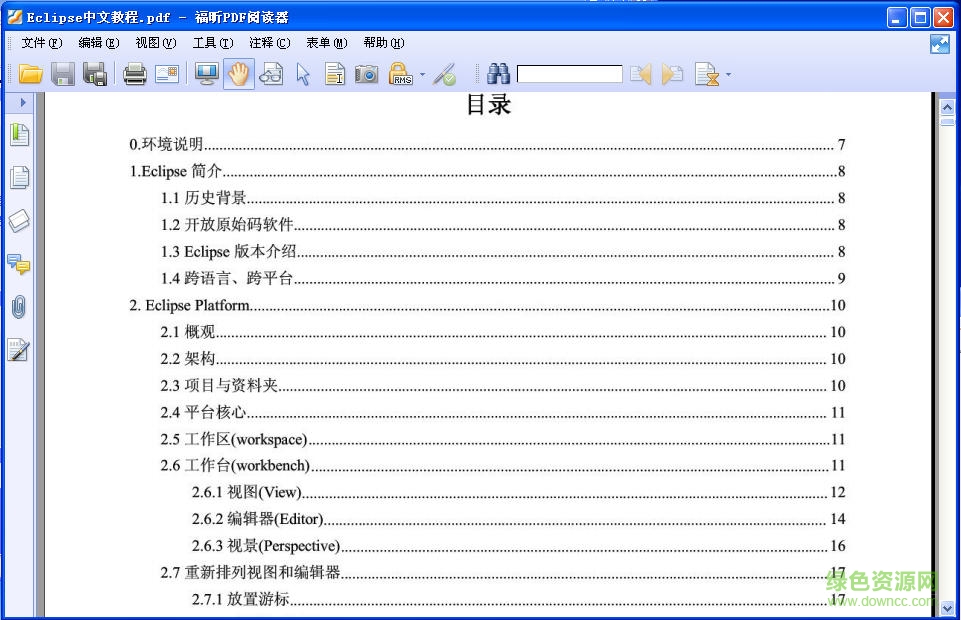Screen dimensions: 961x620
Task: Expand the navigation pane arrow
Action: tap(22, 102)
